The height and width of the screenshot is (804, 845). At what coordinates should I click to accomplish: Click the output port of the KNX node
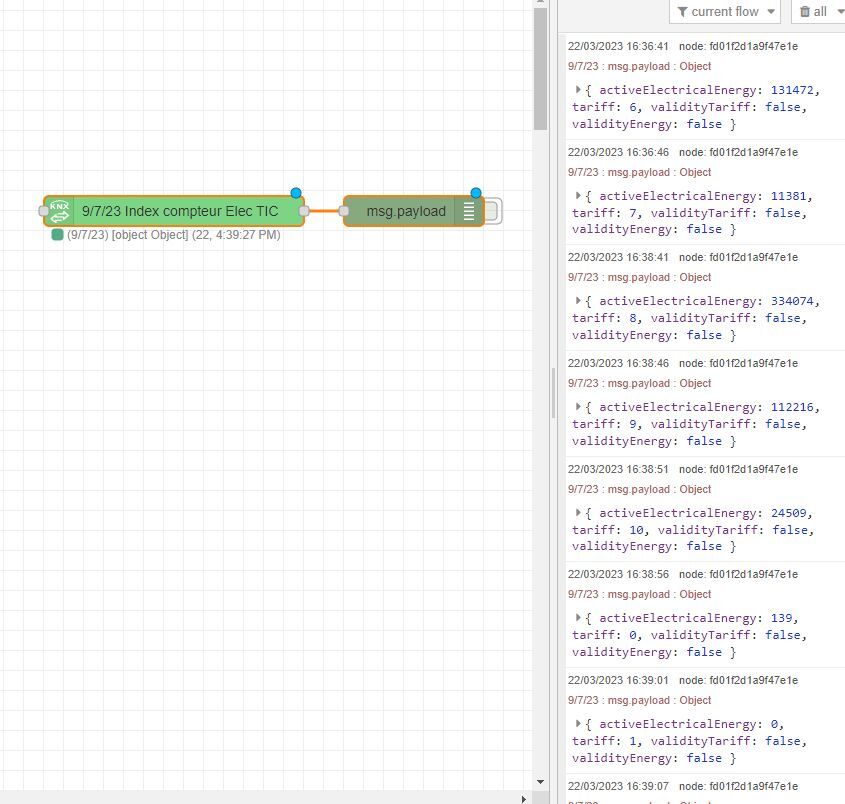[304, 211]
